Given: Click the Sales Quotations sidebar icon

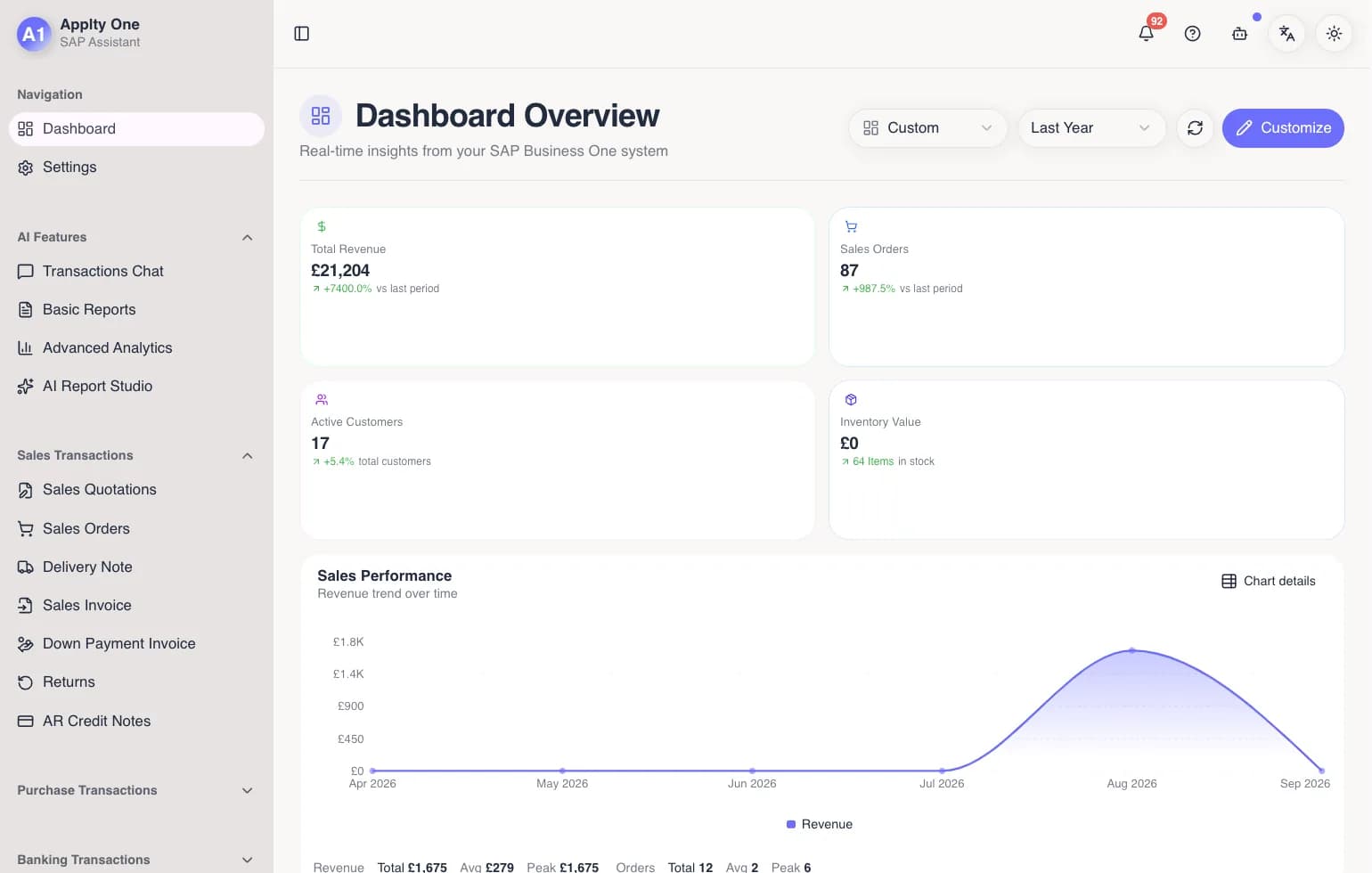Looking at the screenshot, I should [26, 490].
